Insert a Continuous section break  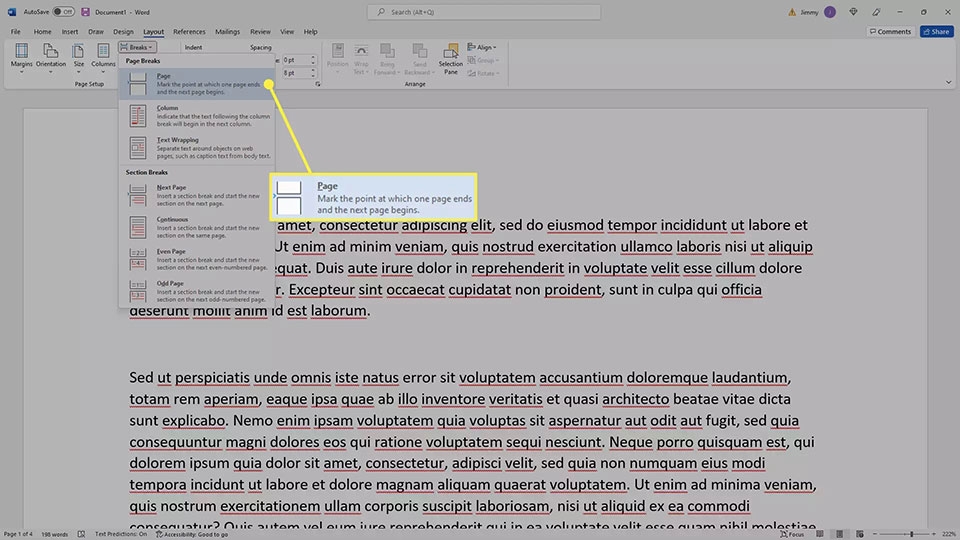(197, 227)
